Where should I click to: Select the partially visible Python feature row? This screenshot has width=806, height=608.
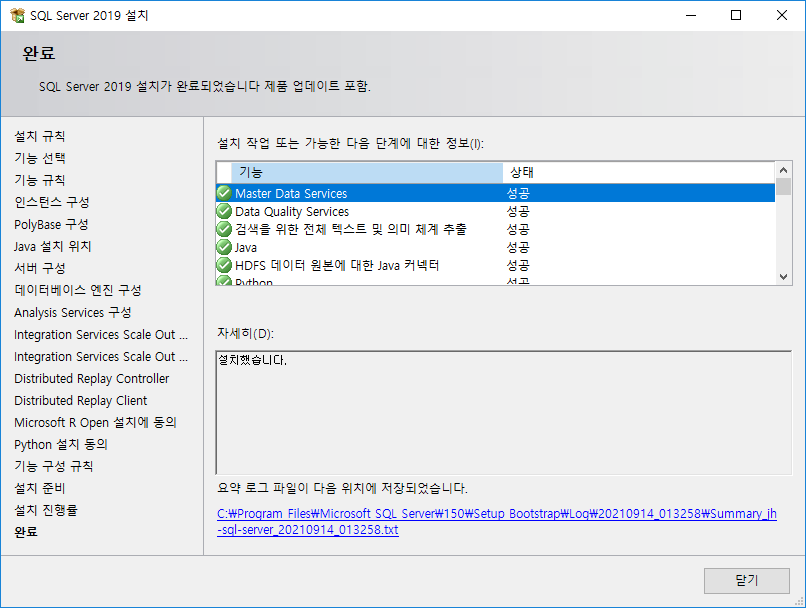496,280
